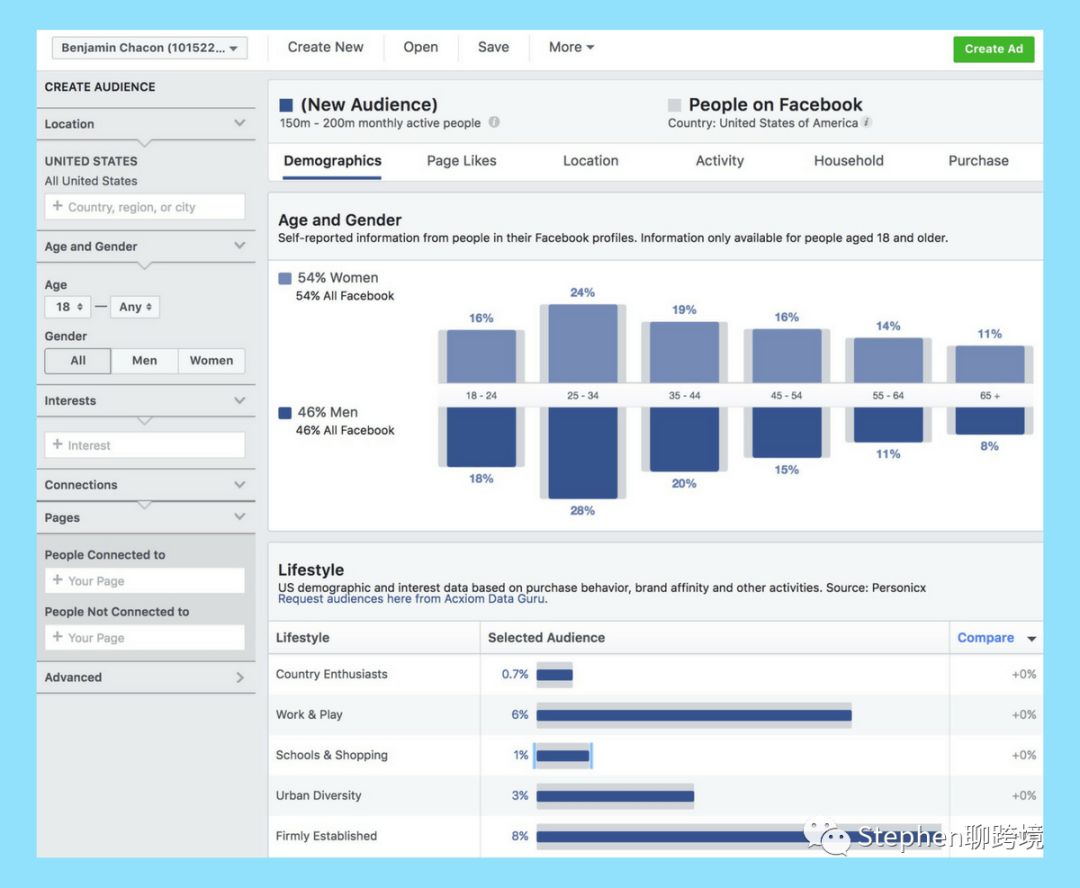Switch to the Page Likes tab
The height and width of the screenshot is (888, 1080).
(x=461, y=161)
